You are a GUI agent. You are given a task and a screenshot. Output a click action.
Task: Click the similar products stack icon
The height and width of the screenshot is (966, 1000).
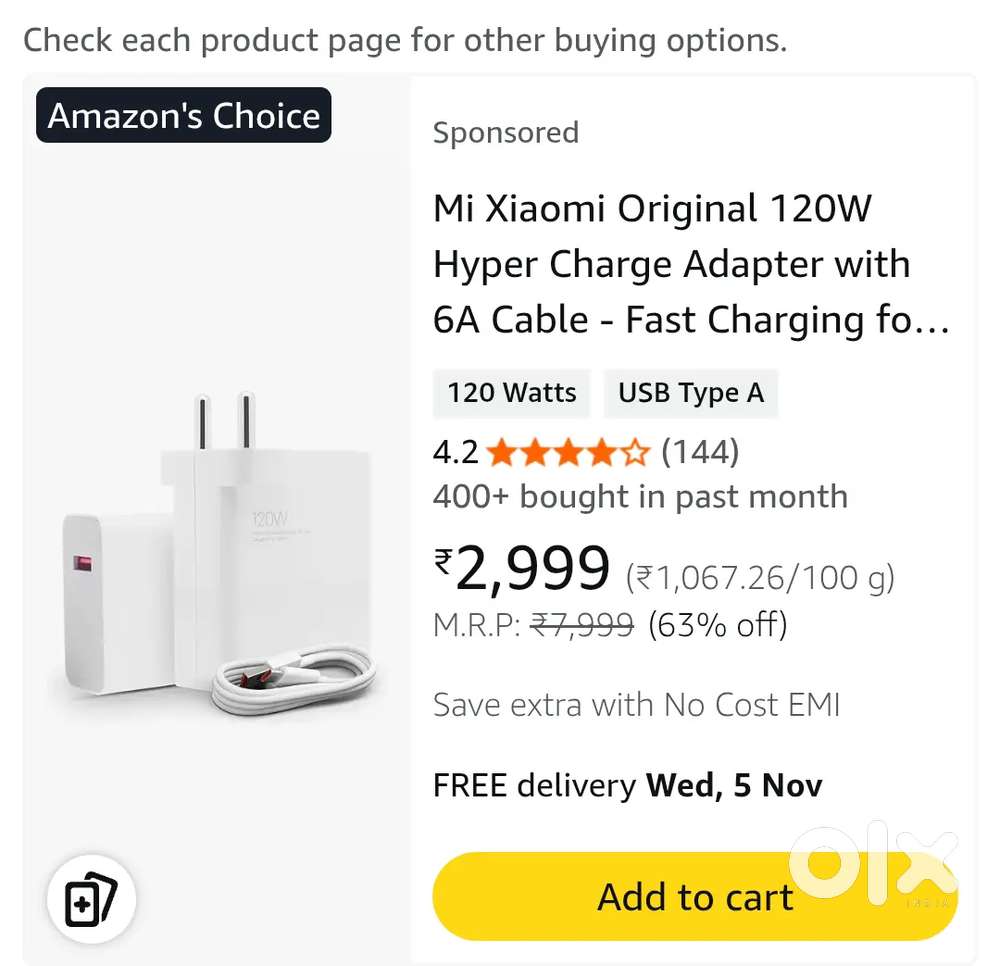click(91, 898)
